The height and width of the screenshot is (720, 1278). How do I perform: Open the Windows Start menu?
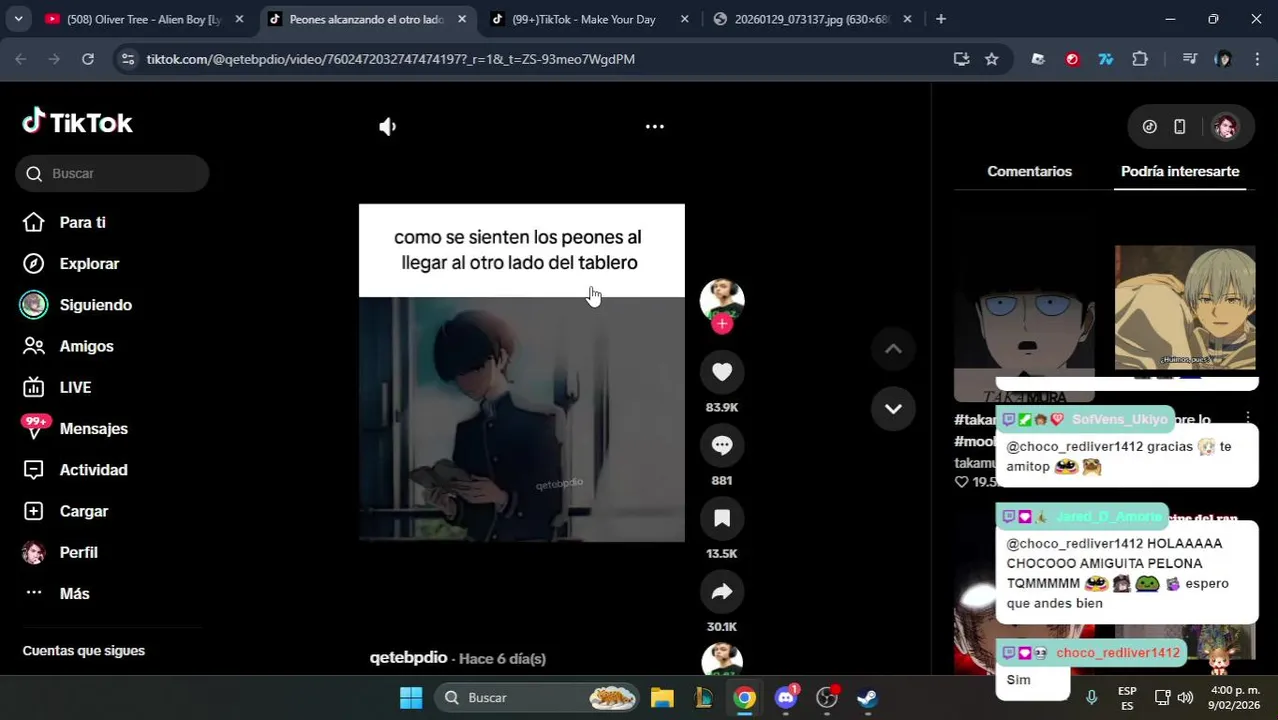point(411,698)
